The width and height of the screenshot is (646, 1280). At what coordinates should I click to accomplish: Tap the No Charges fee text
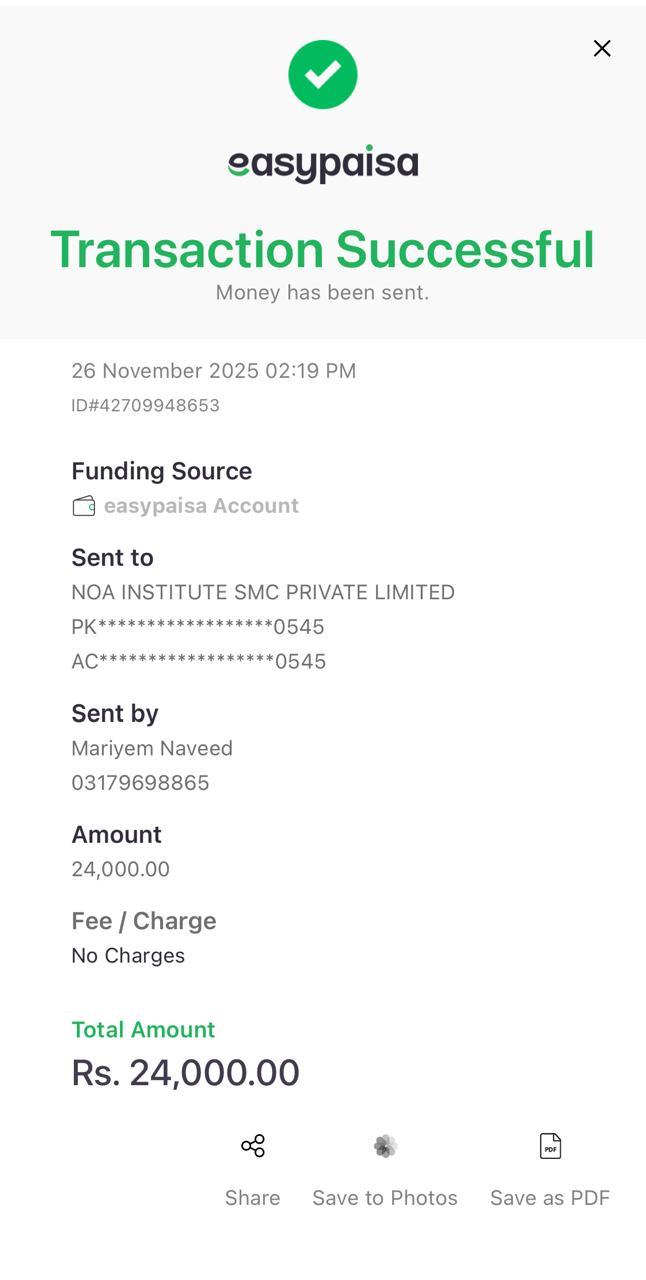(x=128, y=956)
